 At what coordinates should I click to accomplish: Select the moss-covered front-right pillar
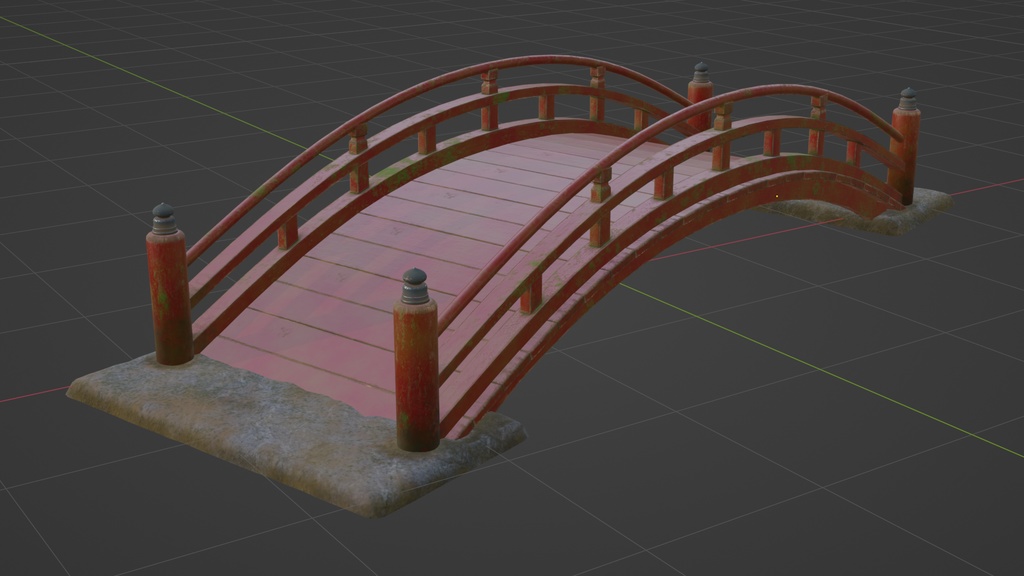(417, 370)
